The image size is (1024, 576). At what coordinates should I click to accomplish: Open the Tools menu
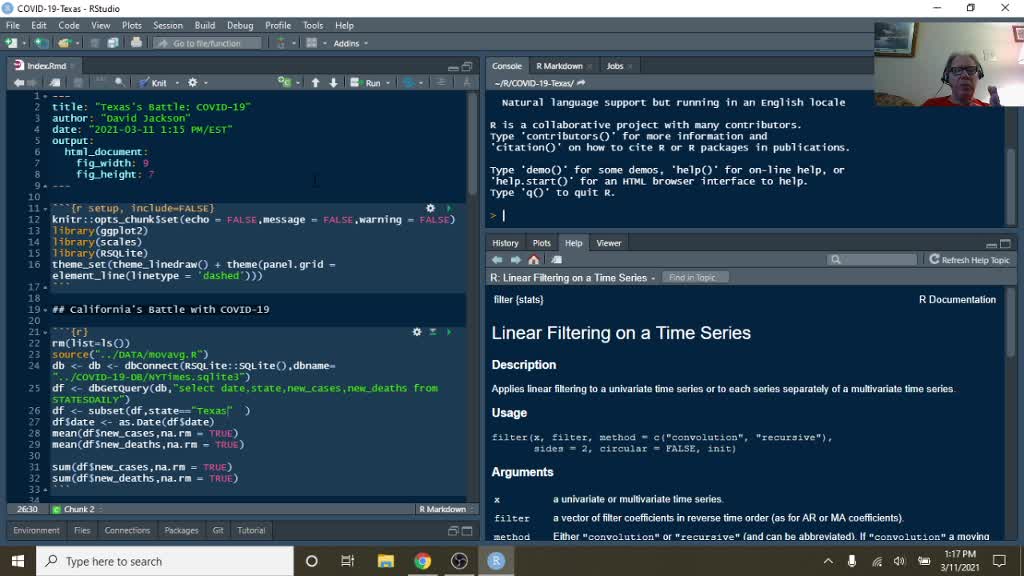tap(313, 25)
